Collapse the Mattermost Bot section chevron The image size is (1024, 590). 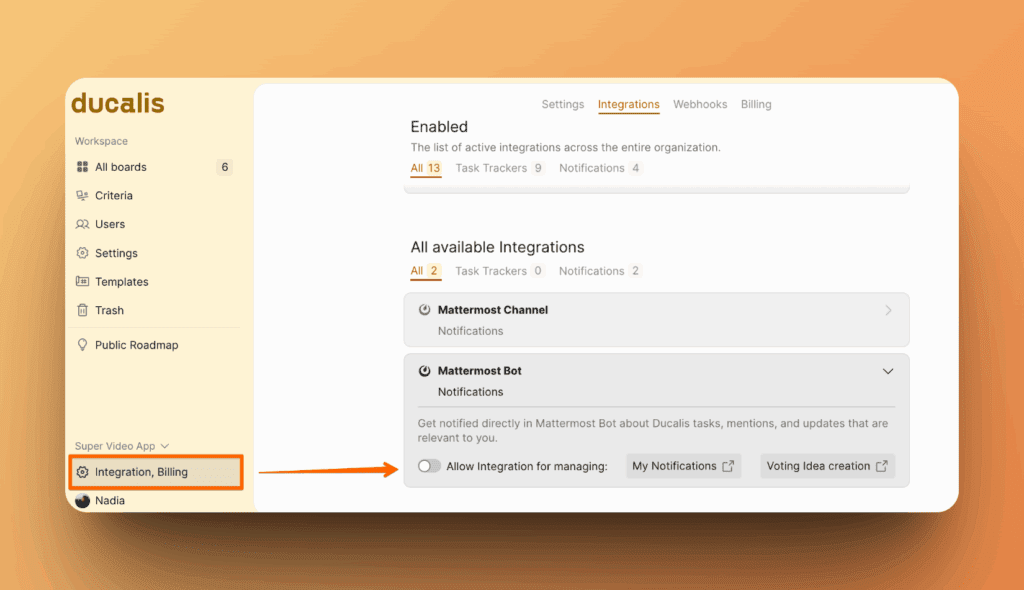[888, 371]
